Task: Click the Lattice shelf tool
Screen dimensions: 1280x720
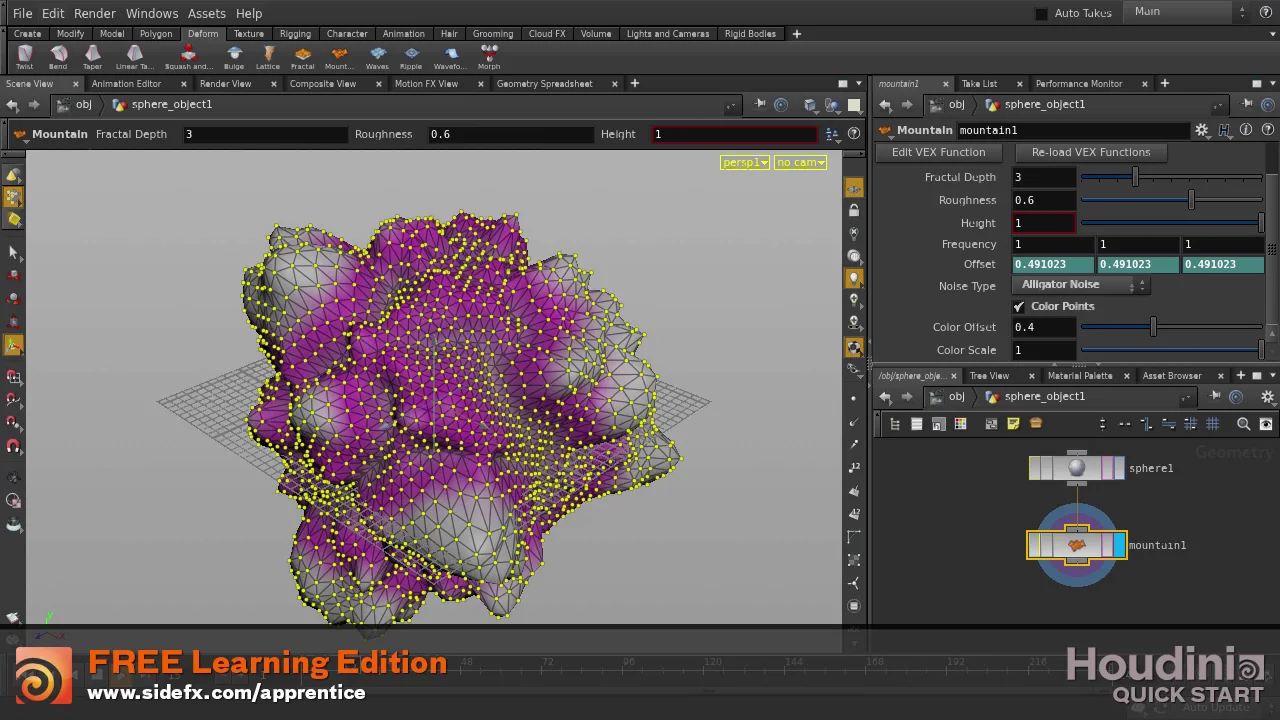Action: tap(268, 55)
